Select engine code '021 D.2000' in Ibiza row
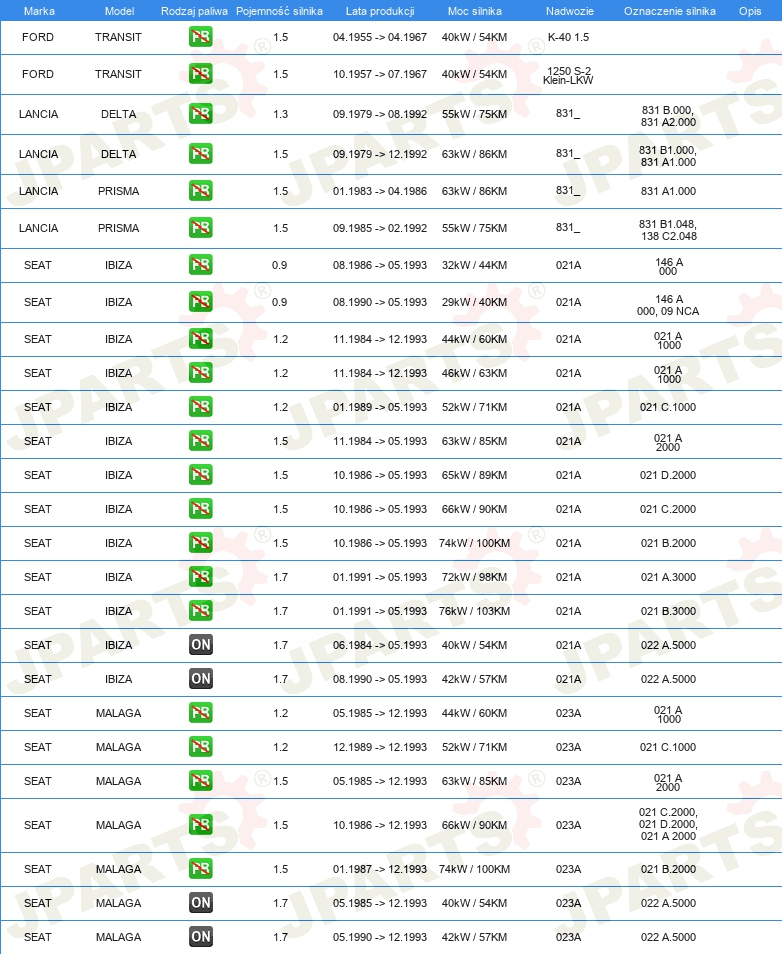The image size is (782, 954). click(668, 475)
